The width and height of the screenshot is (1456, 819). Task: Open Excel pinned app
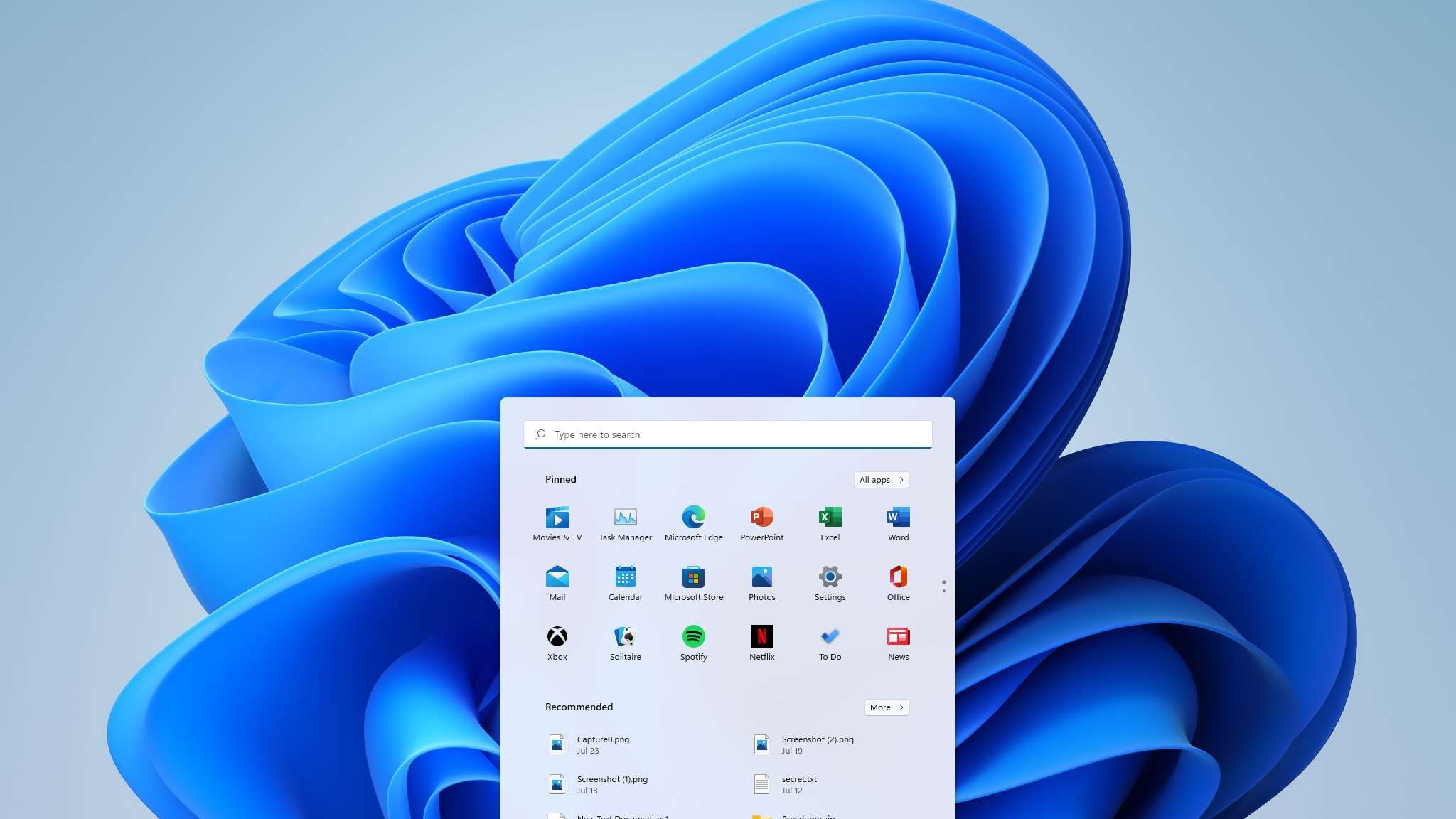tap(830, 524)
